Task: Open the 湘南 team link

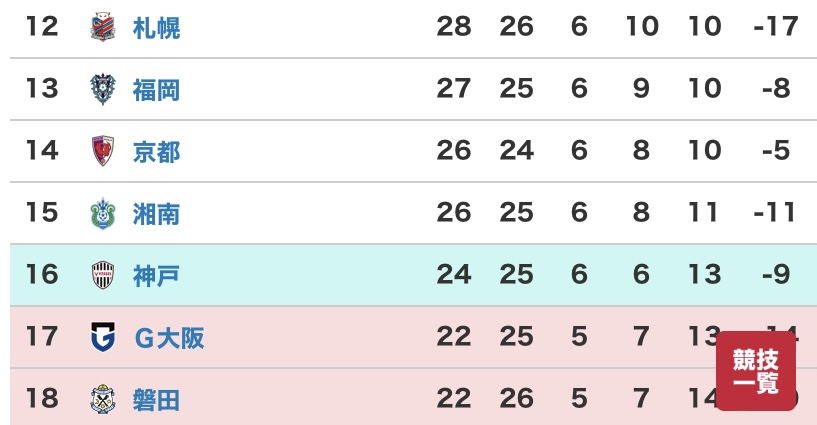Action: pos(156,214)
